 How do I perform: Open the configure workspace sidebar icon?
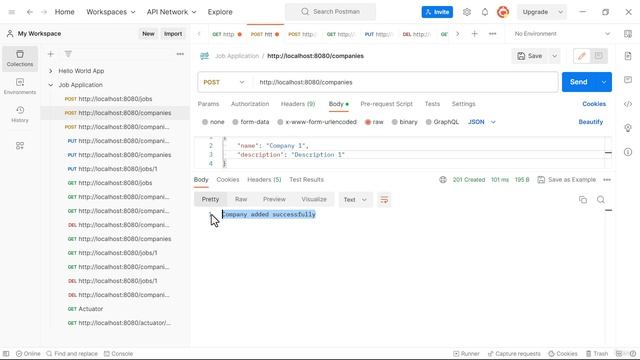pos(20,146)
